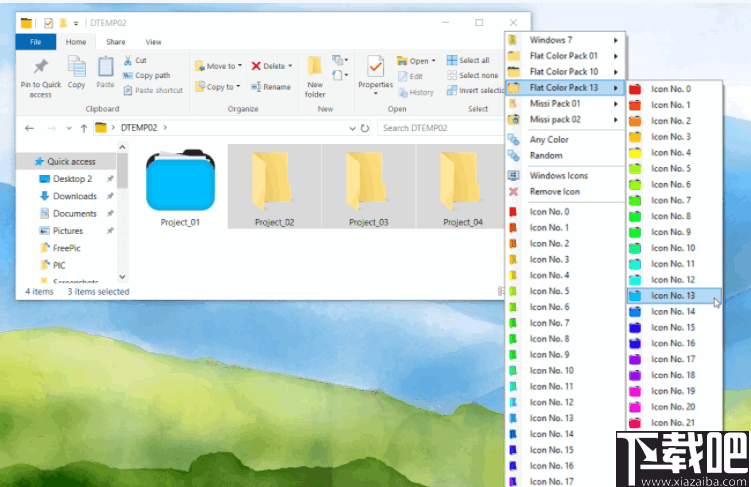Select the blue Project_01 folder
Image resolution: width=751 pixels, height=487 pixels.
[180, 187]
